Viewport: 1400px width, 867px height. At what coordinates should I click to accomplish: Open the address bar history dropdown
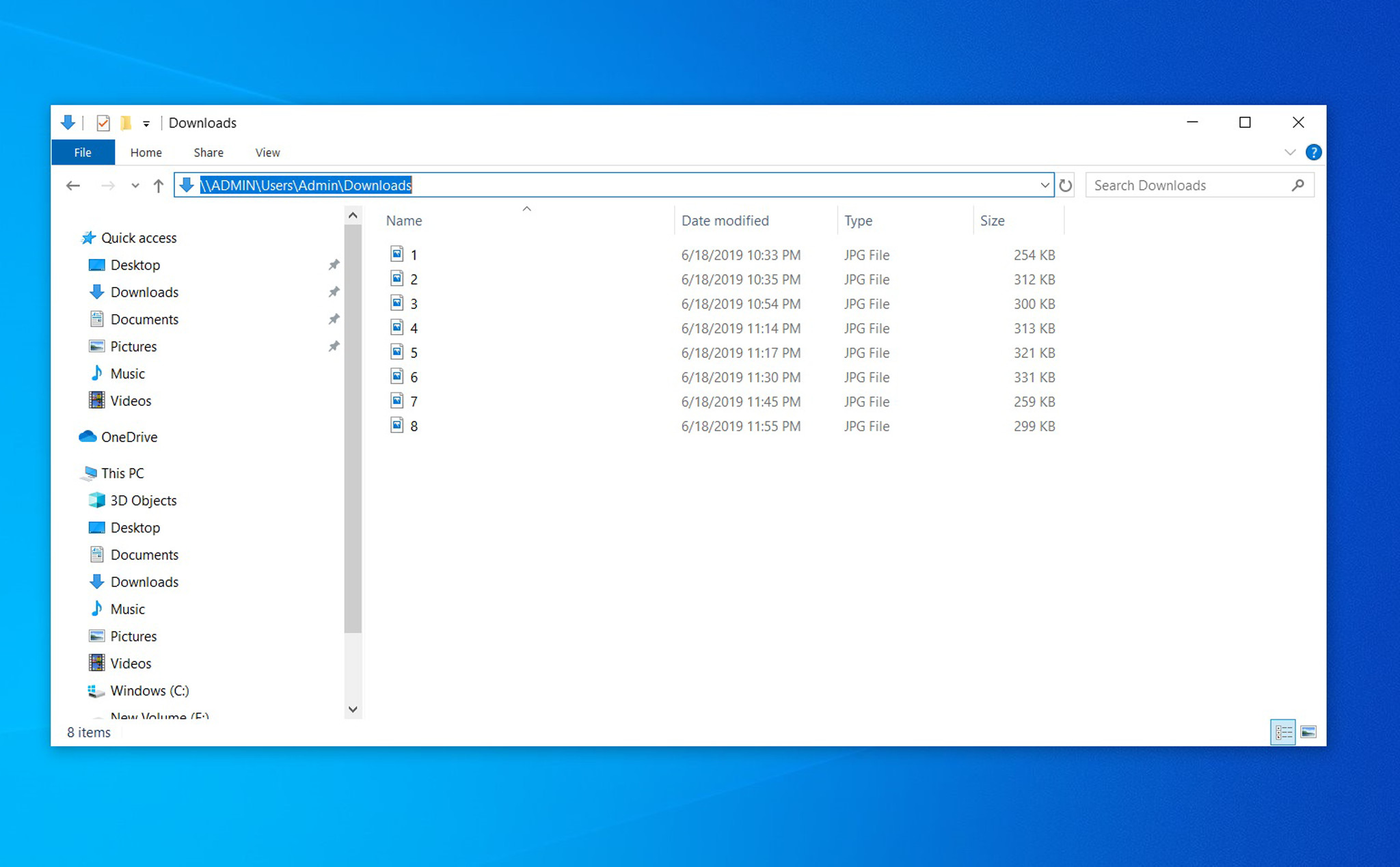(x=1045, y=185)
